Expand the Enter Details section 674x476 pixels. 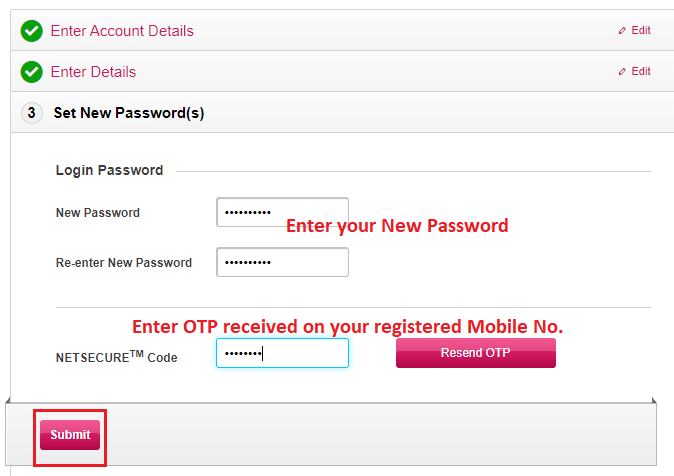93,72
